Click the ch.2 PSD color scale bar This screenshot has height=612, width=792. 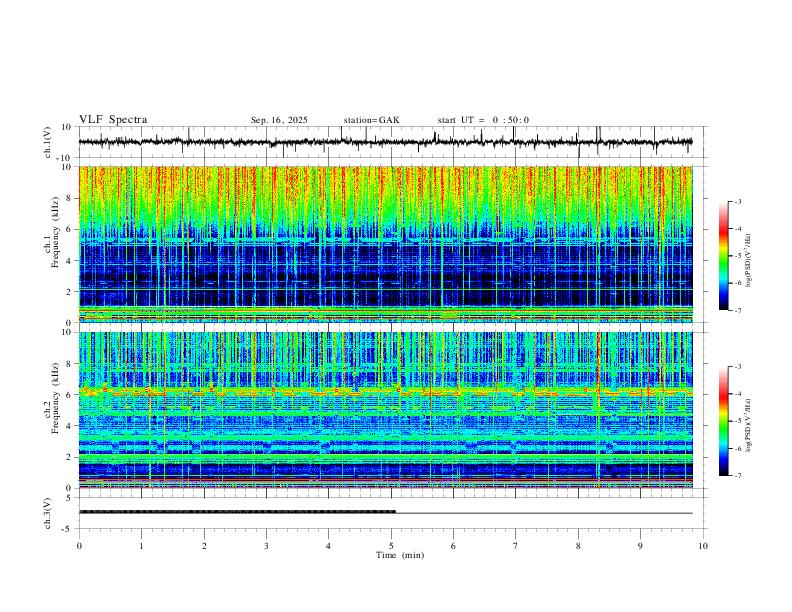coord(723,421)
